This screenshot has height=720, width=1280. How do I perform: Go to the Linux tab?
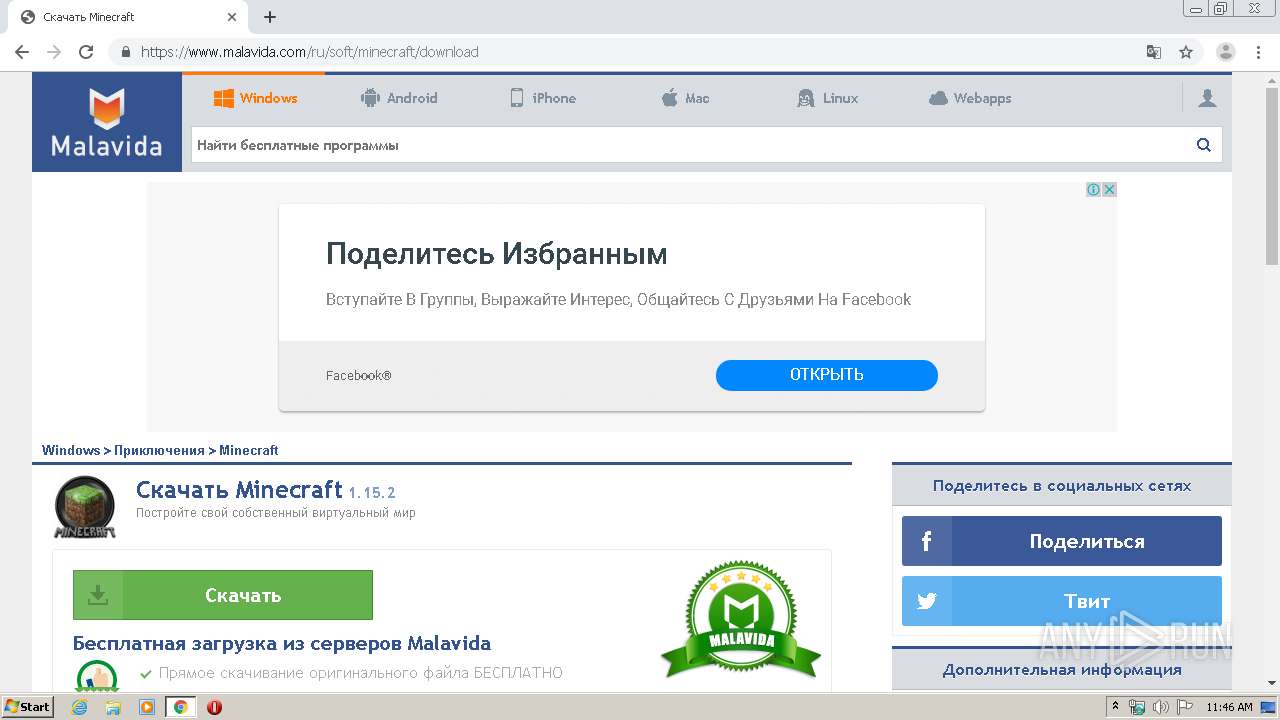click(x=828, y=98)
